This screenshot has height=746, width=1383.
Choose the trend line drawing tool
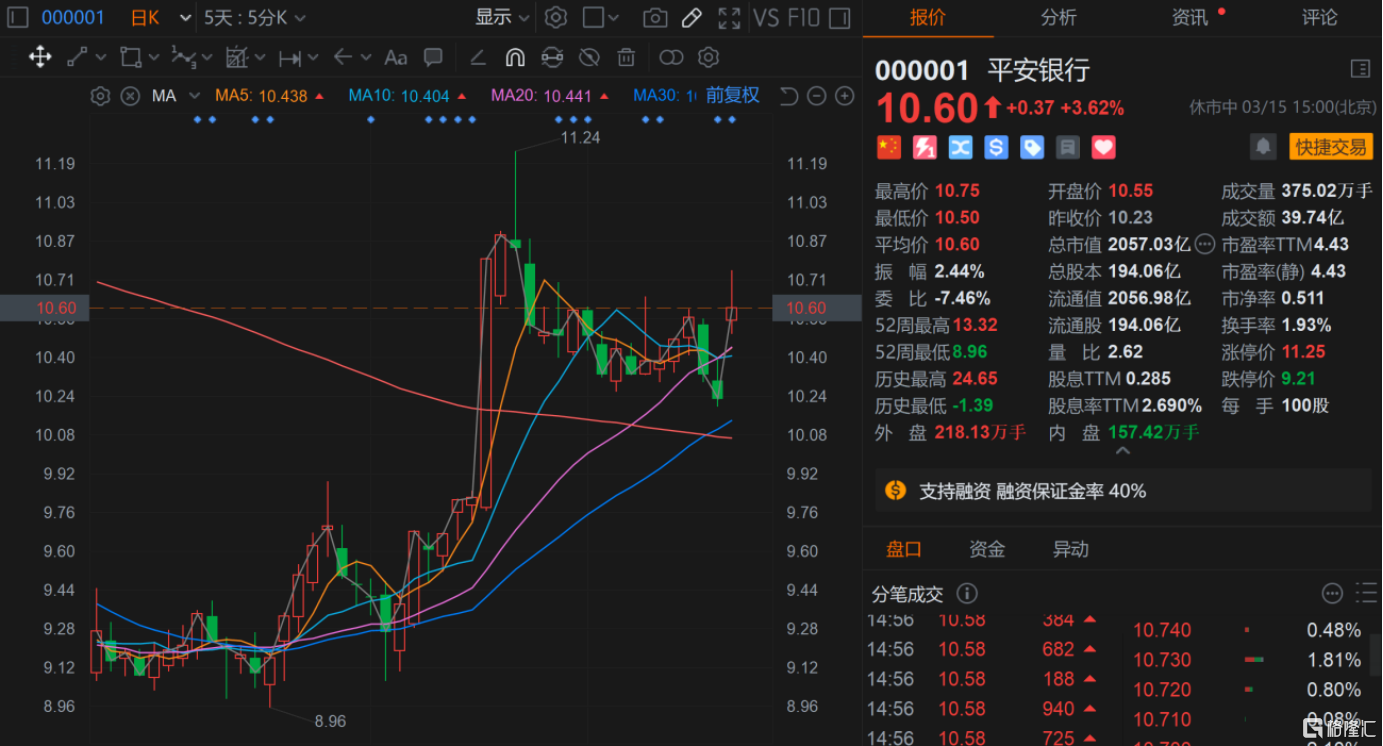coord(77,57)
